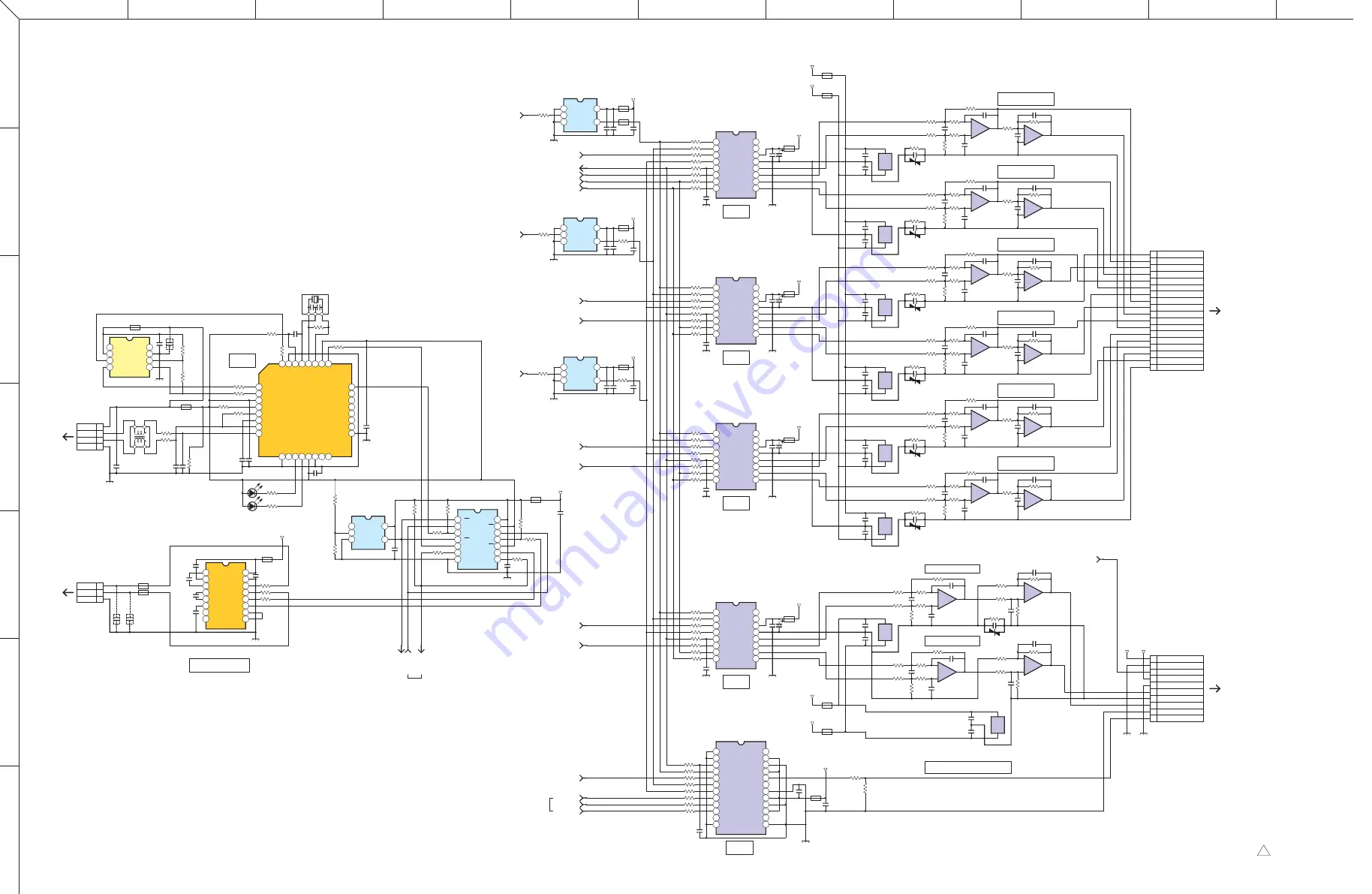Select the topmost purple chip in the column
Screen dimensions: 1372x894
pyautogui.click(x=736, y=165)
